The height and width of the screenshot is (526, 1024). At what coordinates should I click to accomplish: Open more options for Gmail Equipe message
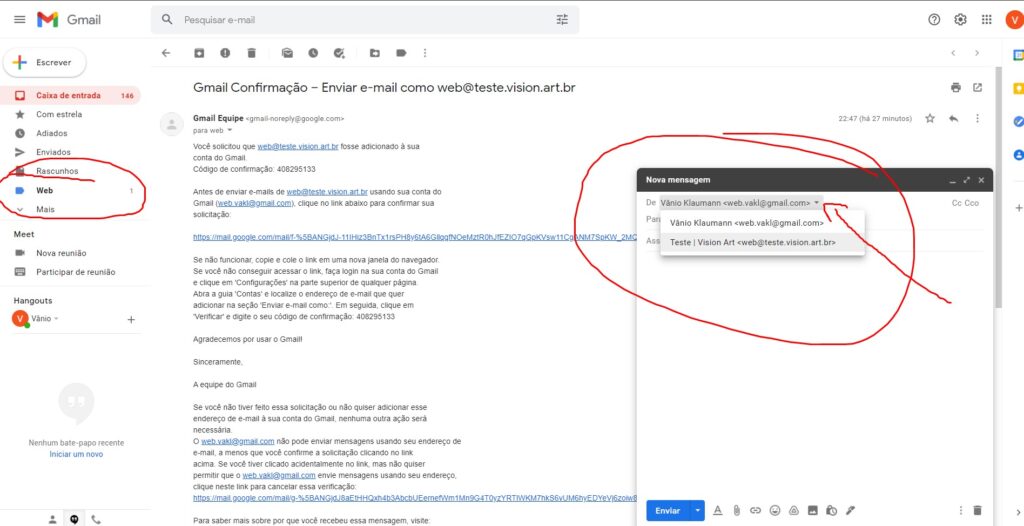click(977, 118)
